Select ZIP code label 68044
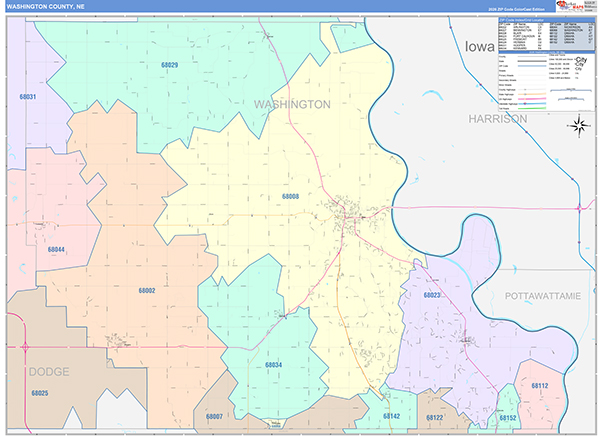This screenshot has width=600, height=436. point(56,250)
